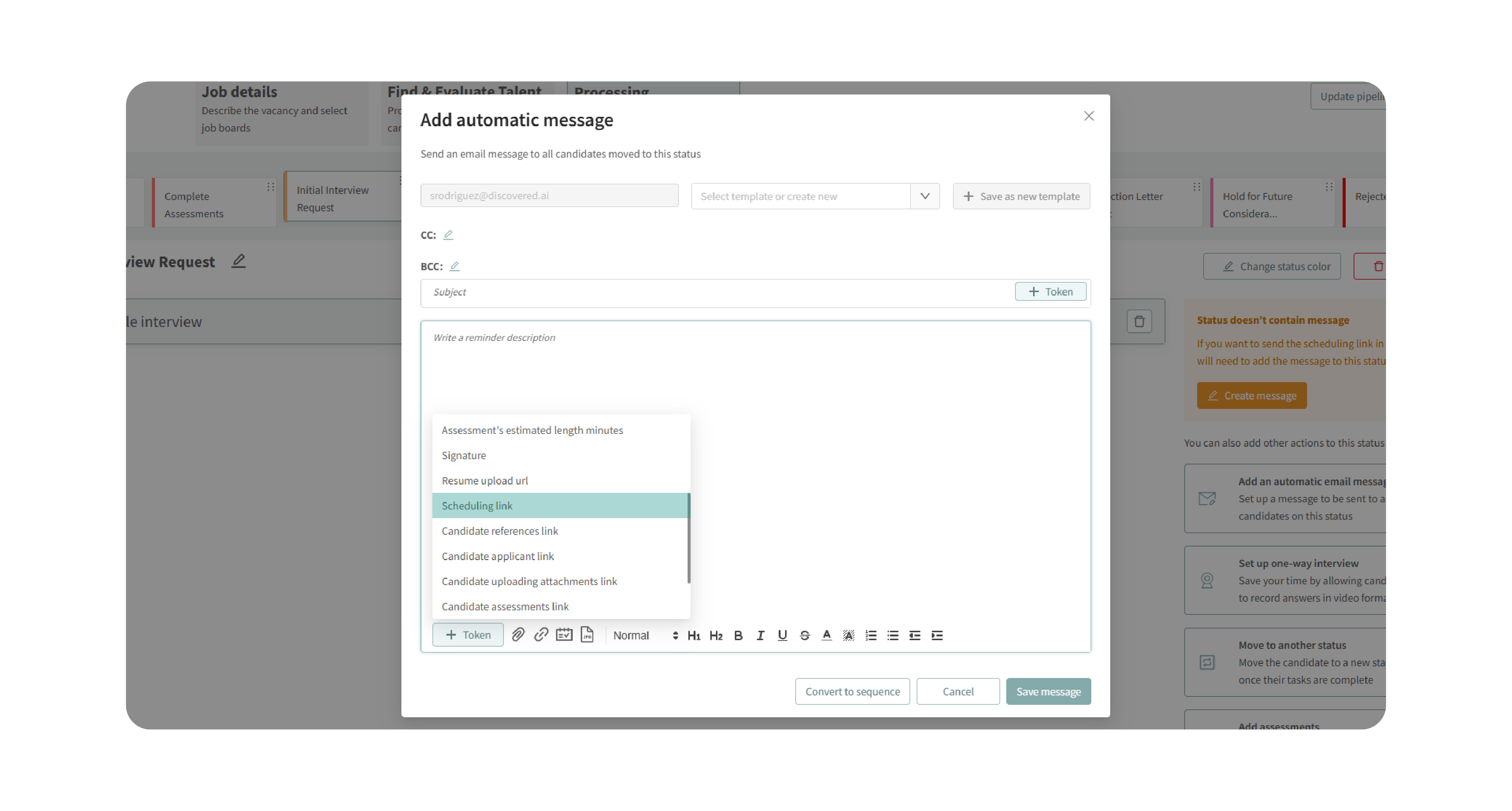The height and width of the screenshot is (811, 1512).
Task: Click the JPG image file icon
Action: 587,635
